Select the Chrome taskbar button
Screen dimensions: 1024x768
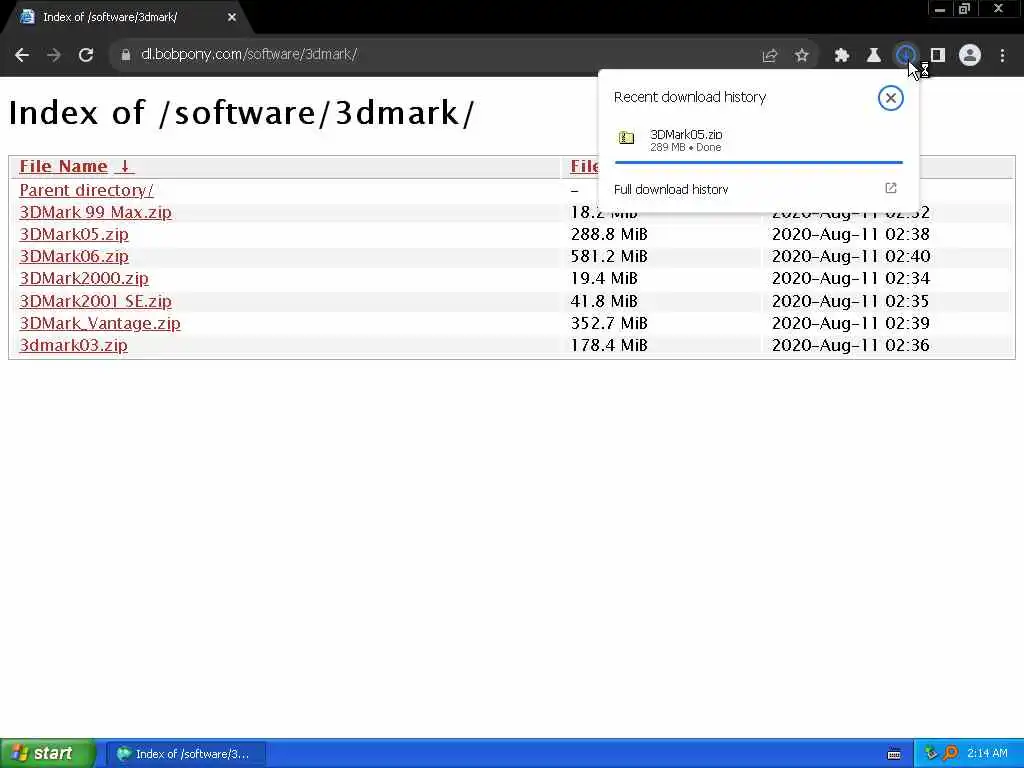click(186, 754)
